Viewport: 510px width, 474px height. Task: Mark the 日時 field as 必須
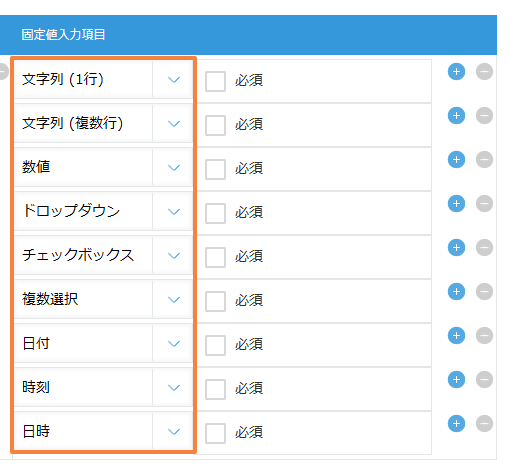215,433
